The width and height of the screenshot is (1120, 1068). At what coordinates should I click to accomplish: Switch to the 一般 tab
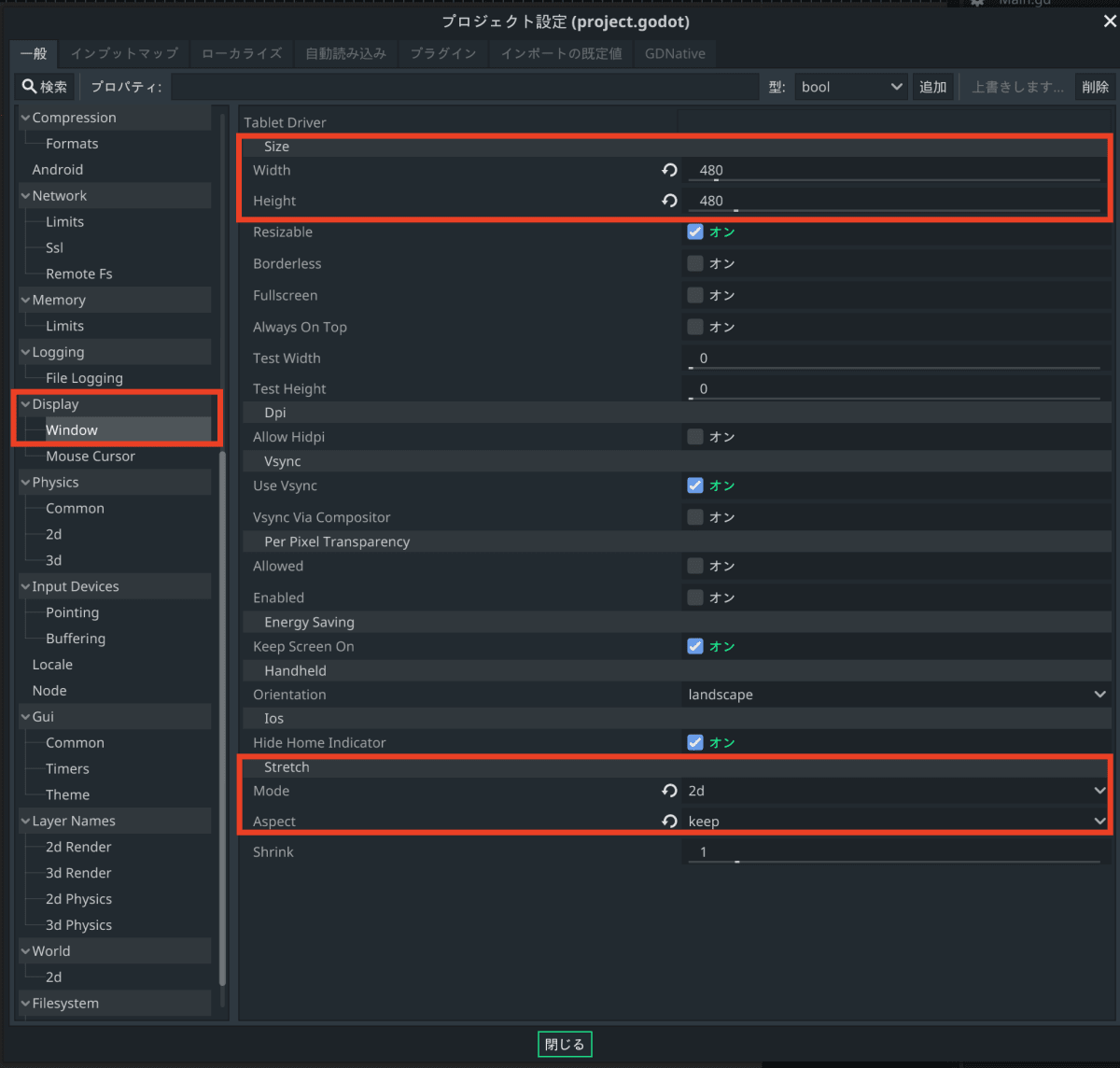[34, 53]
